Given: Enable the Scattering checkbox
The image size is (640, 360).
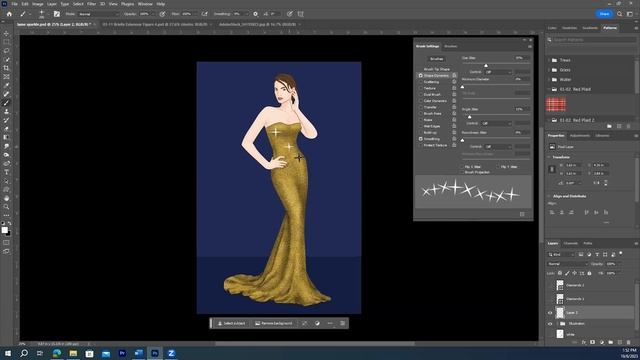Looking at the screenshot, I should tap(420, 82).
